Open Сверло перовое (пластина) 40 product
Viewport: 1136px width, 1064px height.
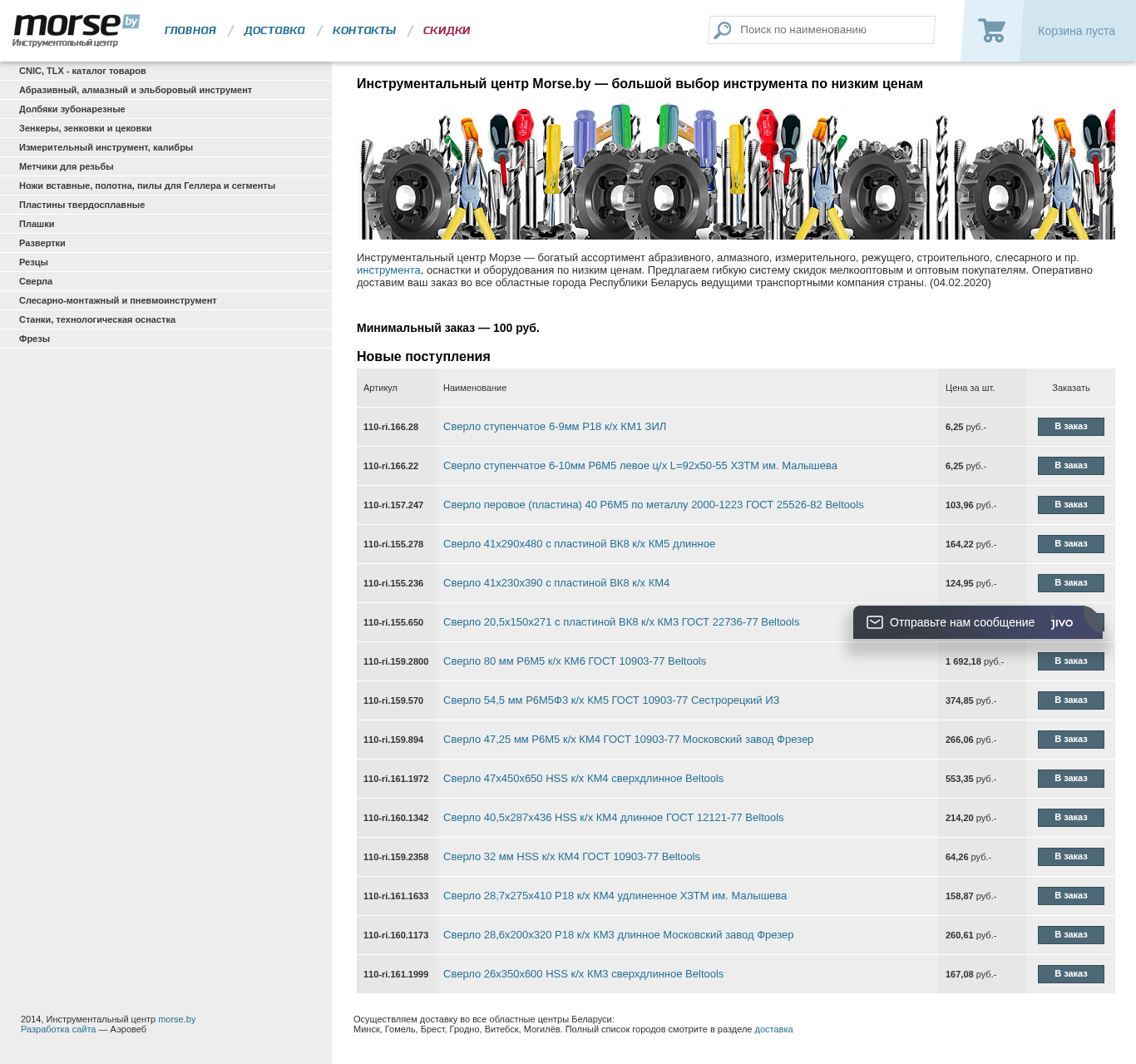pos(654,505)
